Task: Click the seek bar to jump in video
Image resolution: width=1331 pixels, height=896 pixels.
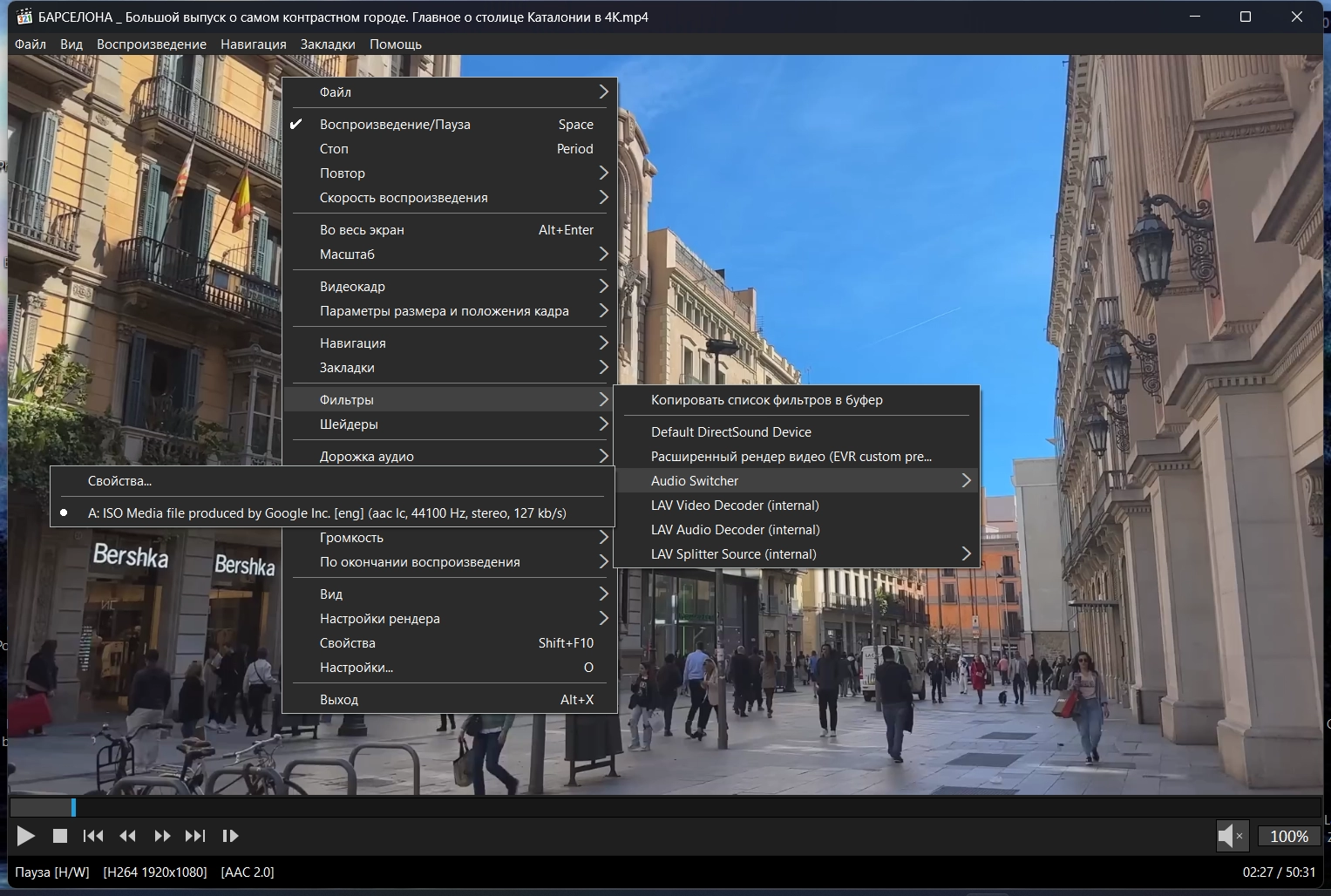Action: 662,808
